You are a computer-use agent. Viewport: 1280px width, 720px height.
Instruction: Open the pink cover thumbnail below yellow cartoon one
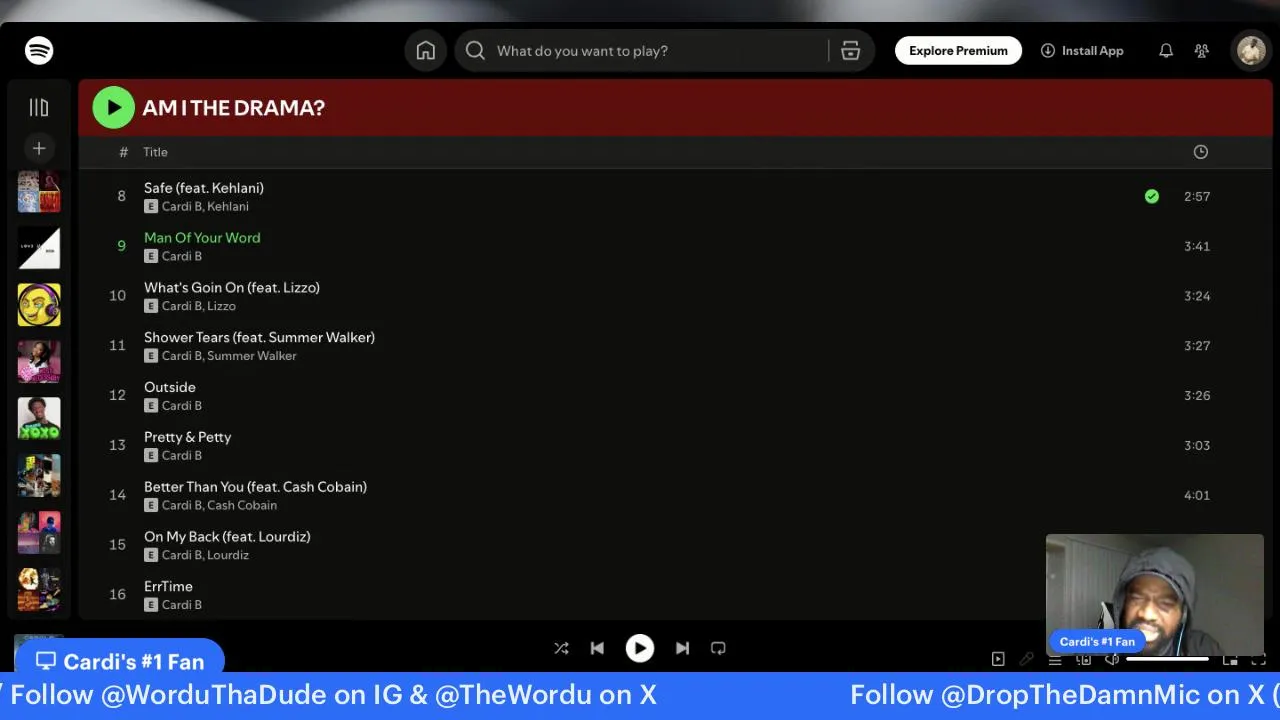(x=39, y=362)
